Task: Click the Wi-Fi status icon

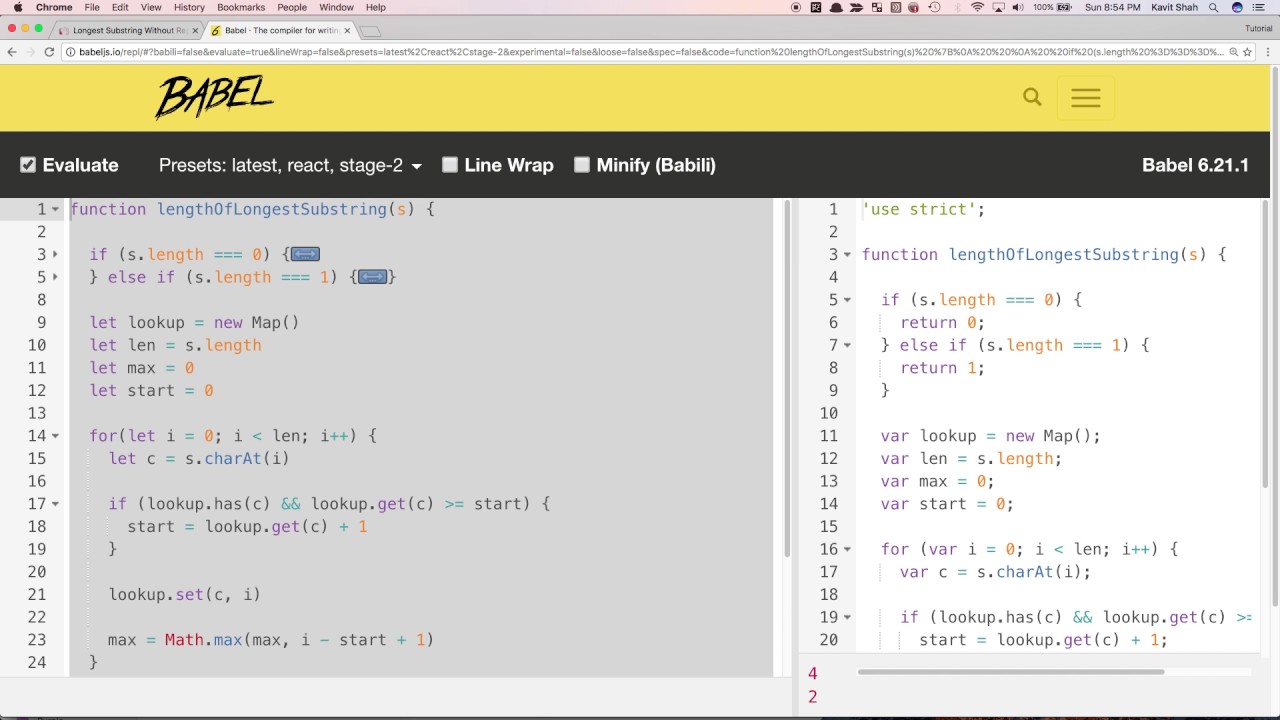Action: pos(978,7)
